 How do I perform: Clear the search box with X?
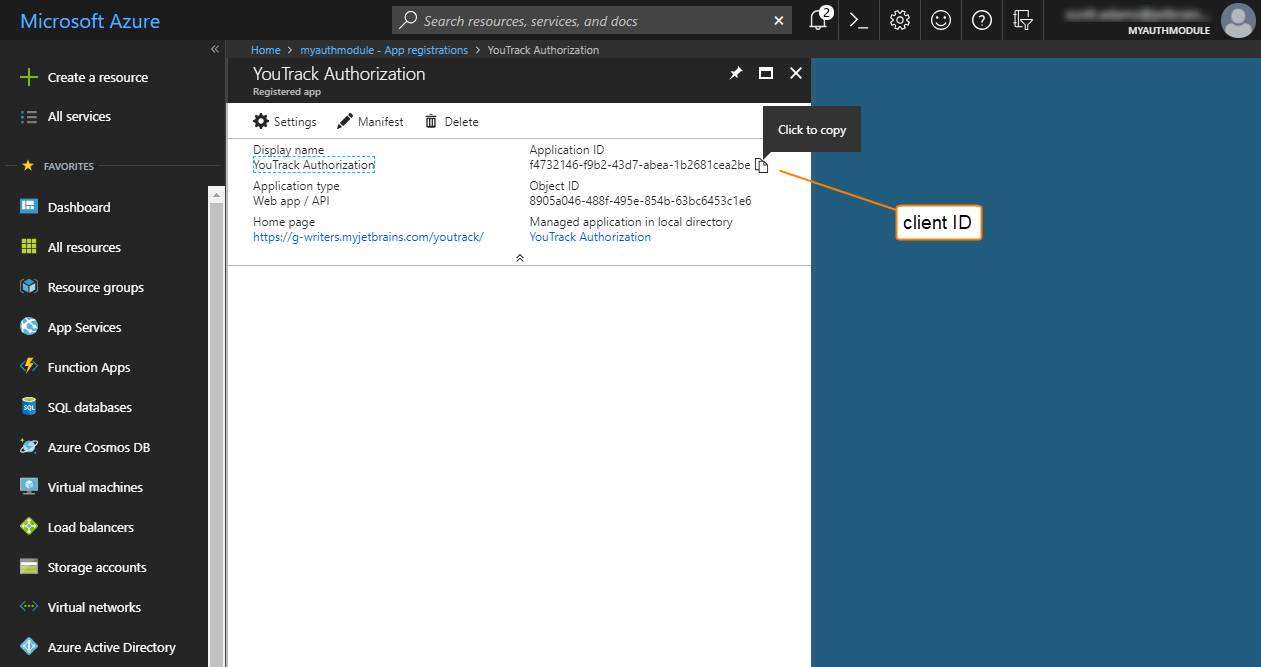click(x=779, y=21)
